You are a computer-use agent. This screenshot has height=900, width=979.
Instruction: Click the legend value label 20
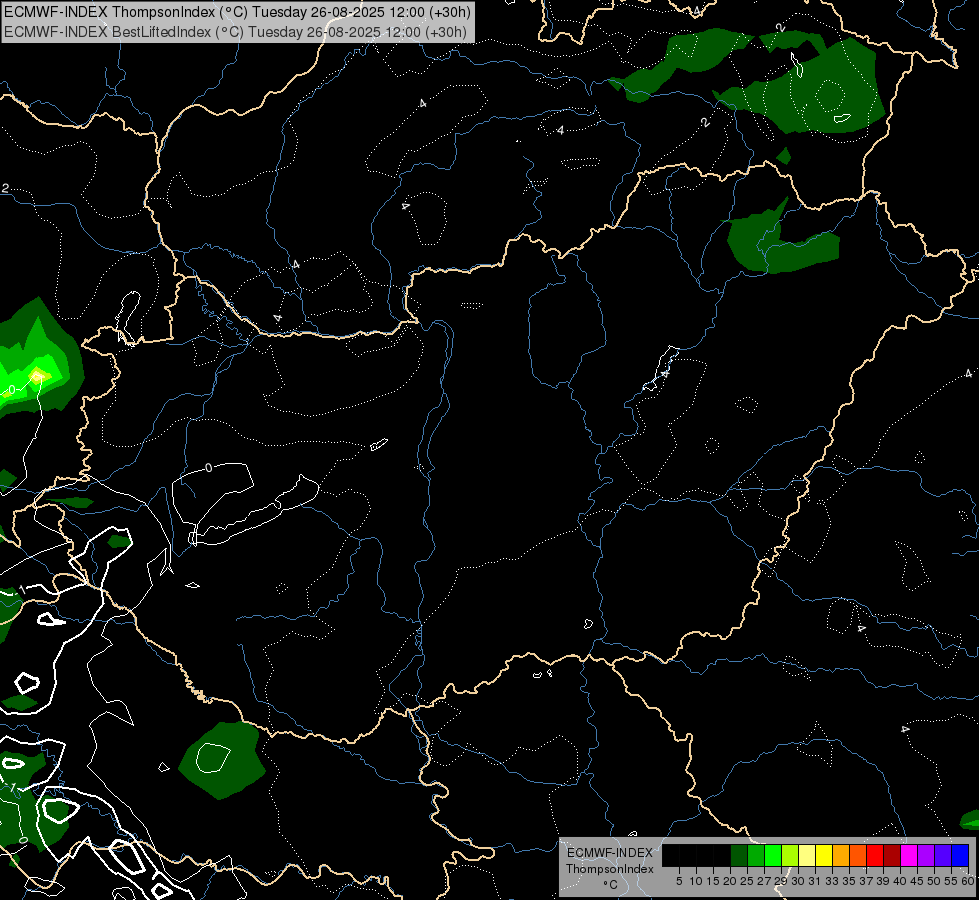tap(730, 881)
